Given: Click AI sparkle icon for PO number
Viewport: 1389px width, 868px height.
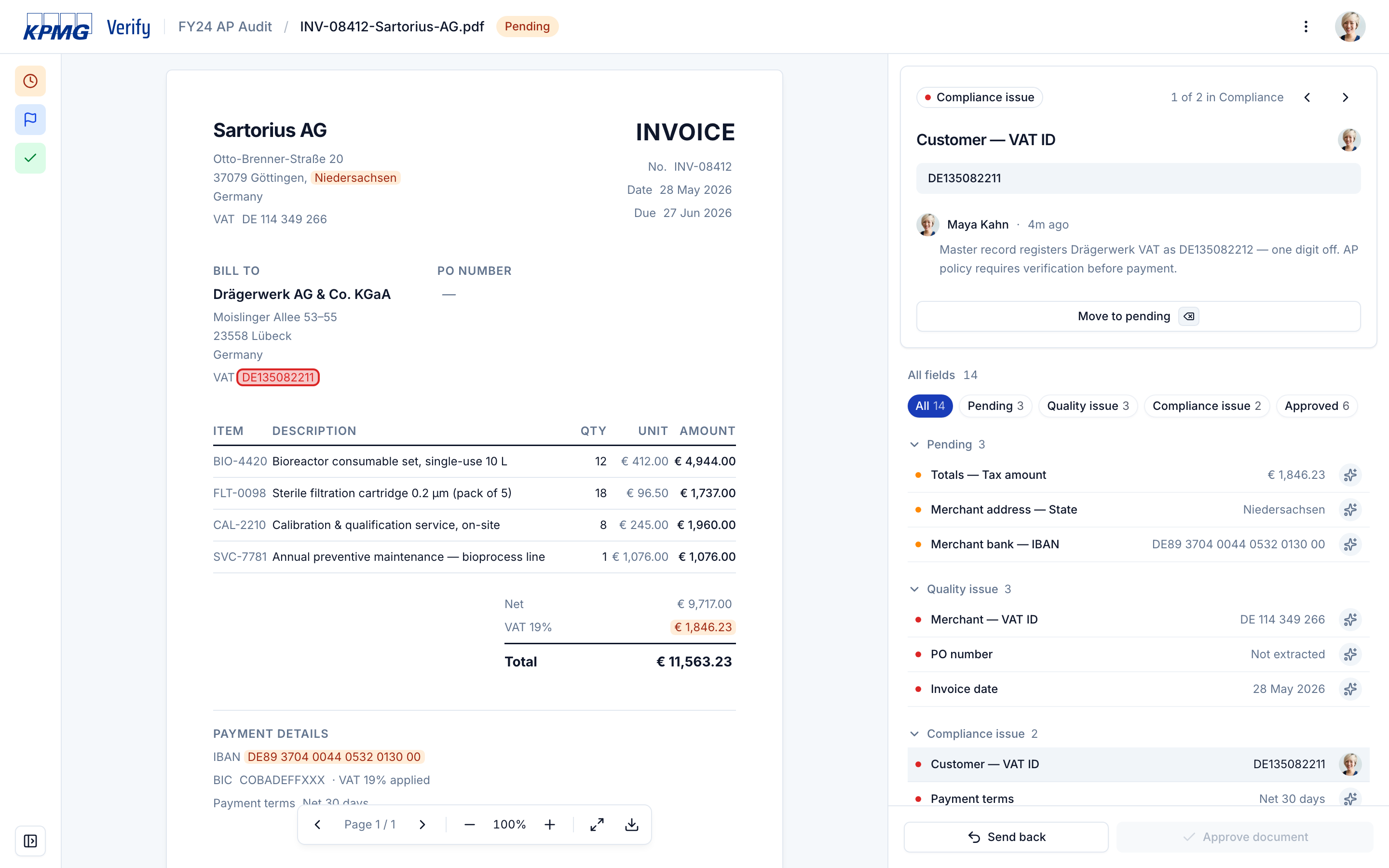Looking at the screenshot, I should pos(1350,654).
